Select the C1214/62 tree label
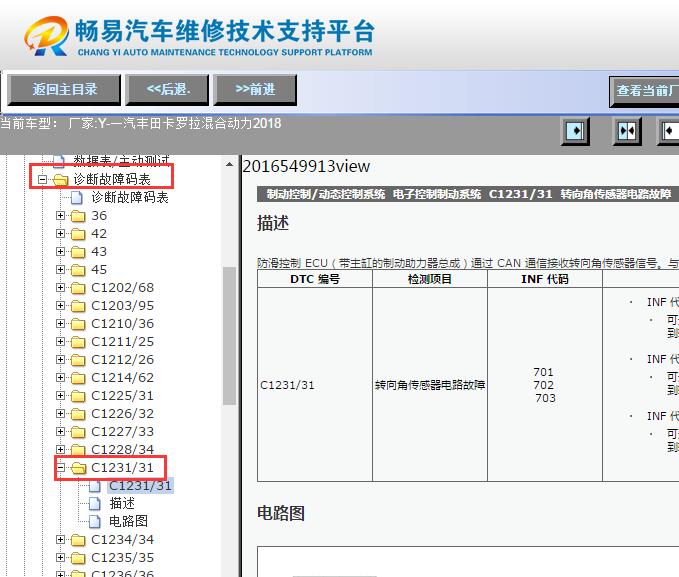Screen dimensions: 679x577 coord(123,378)
